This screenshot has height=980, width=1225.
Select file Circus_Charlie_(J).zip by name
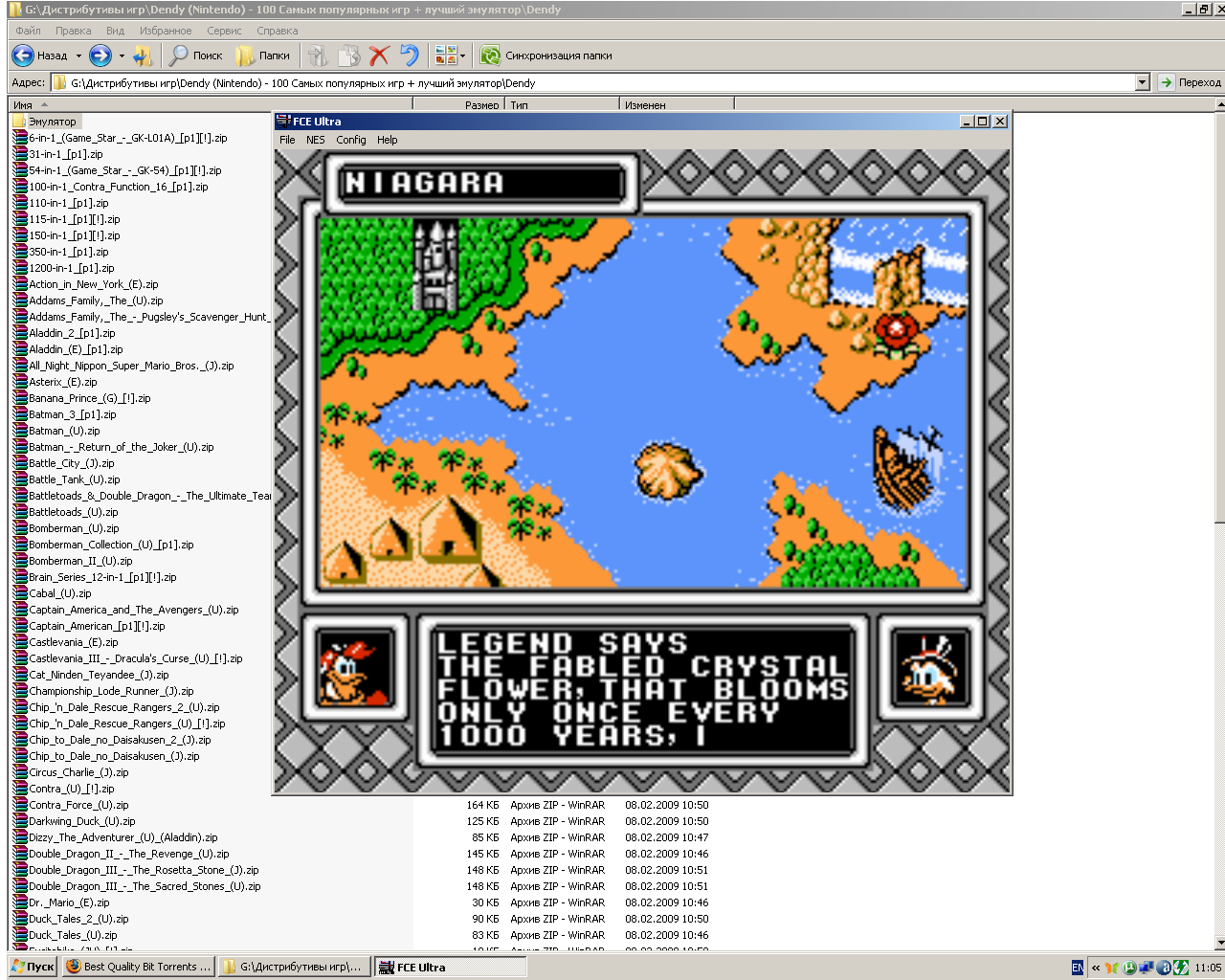click(x=78, y=772)
